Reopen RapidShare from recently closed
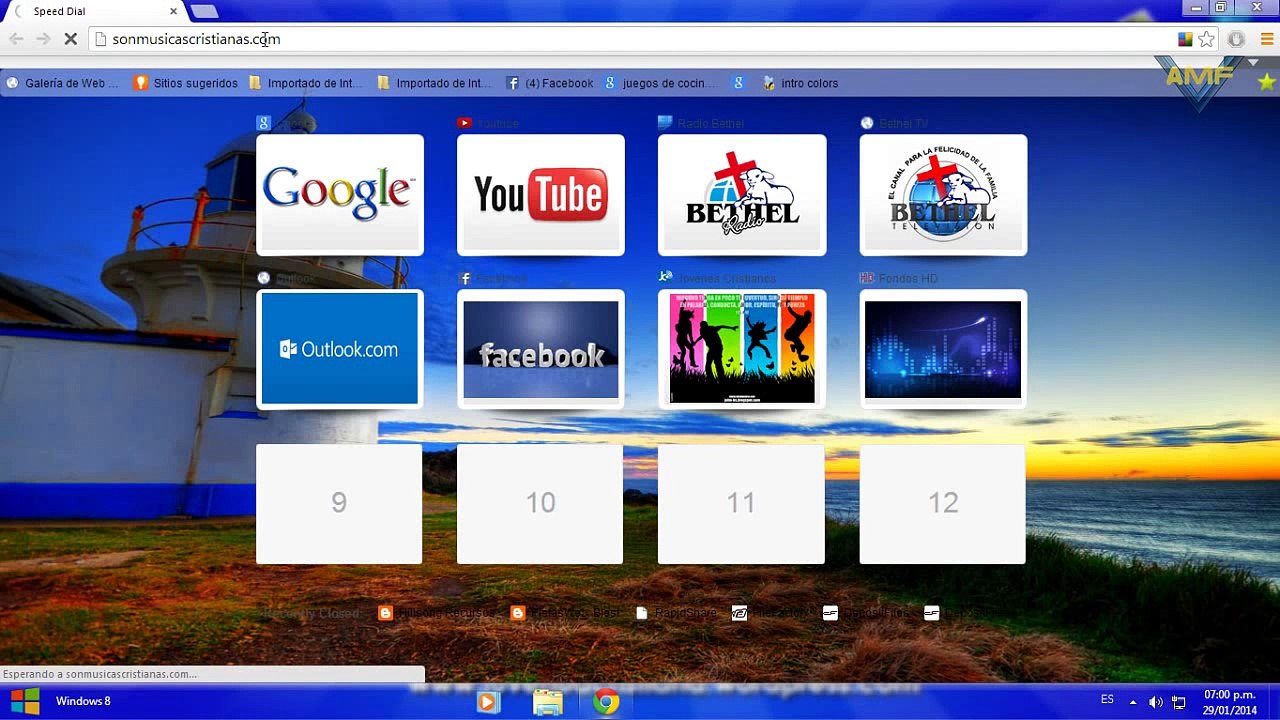The width and height of the screenshot is (1280, 720). click(x=677, y=613)
